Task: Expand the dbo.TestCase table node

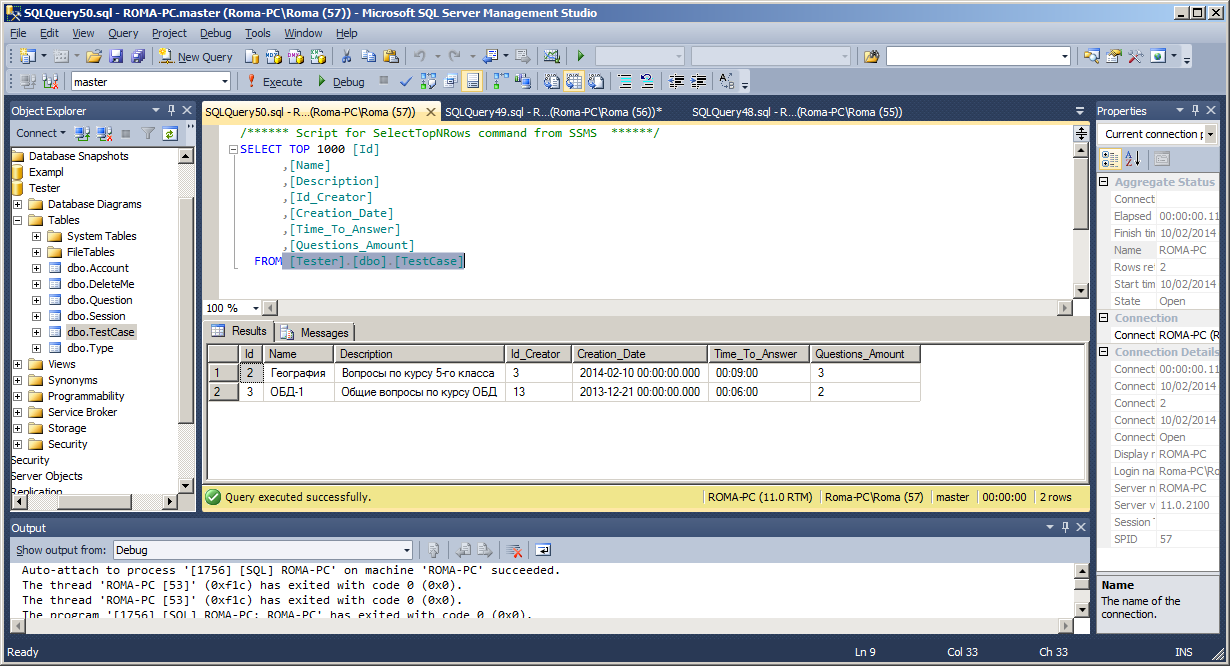Action: [37, 332]
